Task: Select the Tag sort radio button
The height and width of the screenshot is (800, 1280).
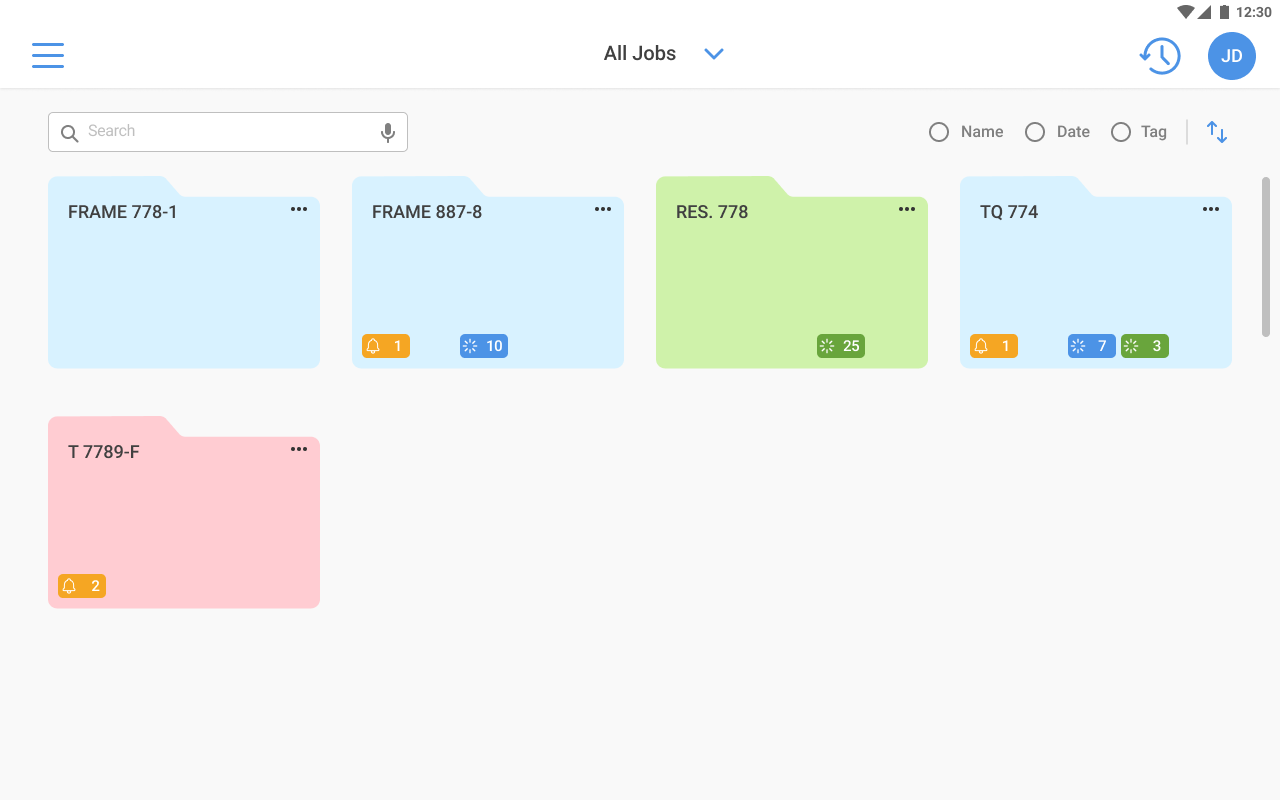Action: [1121, 132]
